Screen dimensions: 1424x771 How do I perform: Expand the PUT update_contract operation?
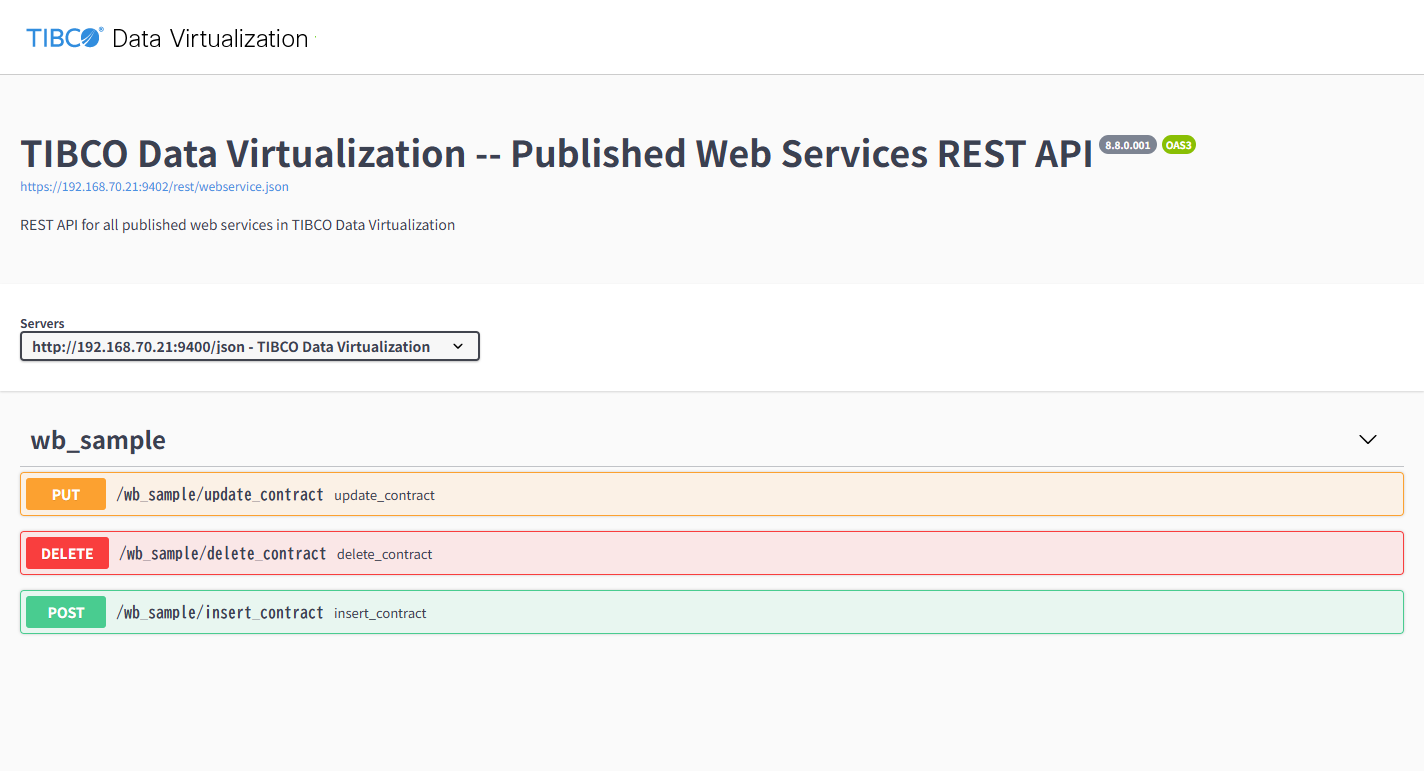coord(712,494)
